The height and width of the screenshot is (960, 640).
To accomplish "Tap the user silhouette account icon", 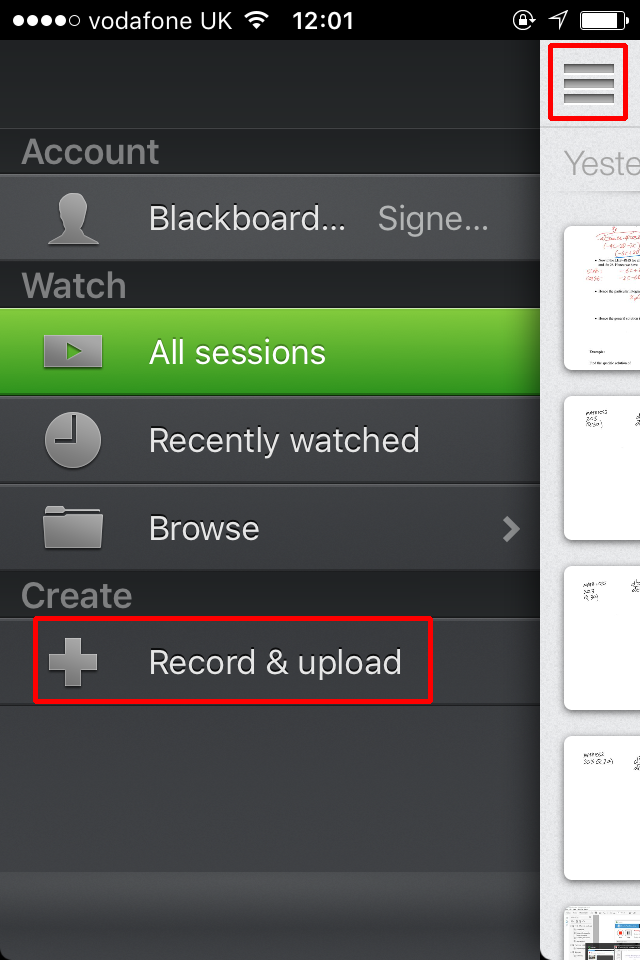I will coord(73,219).
